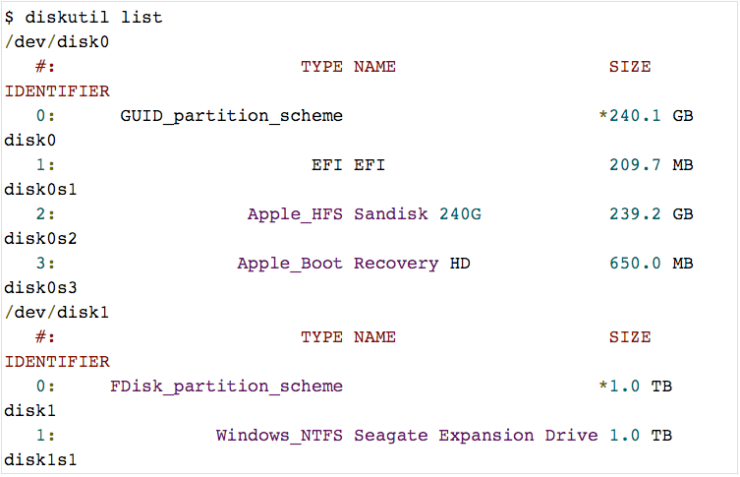The height and width of the screenshot is (477, 740).
Task: Click the diskutil list command text
Action: pyautogui.click(x=95, y=17)
